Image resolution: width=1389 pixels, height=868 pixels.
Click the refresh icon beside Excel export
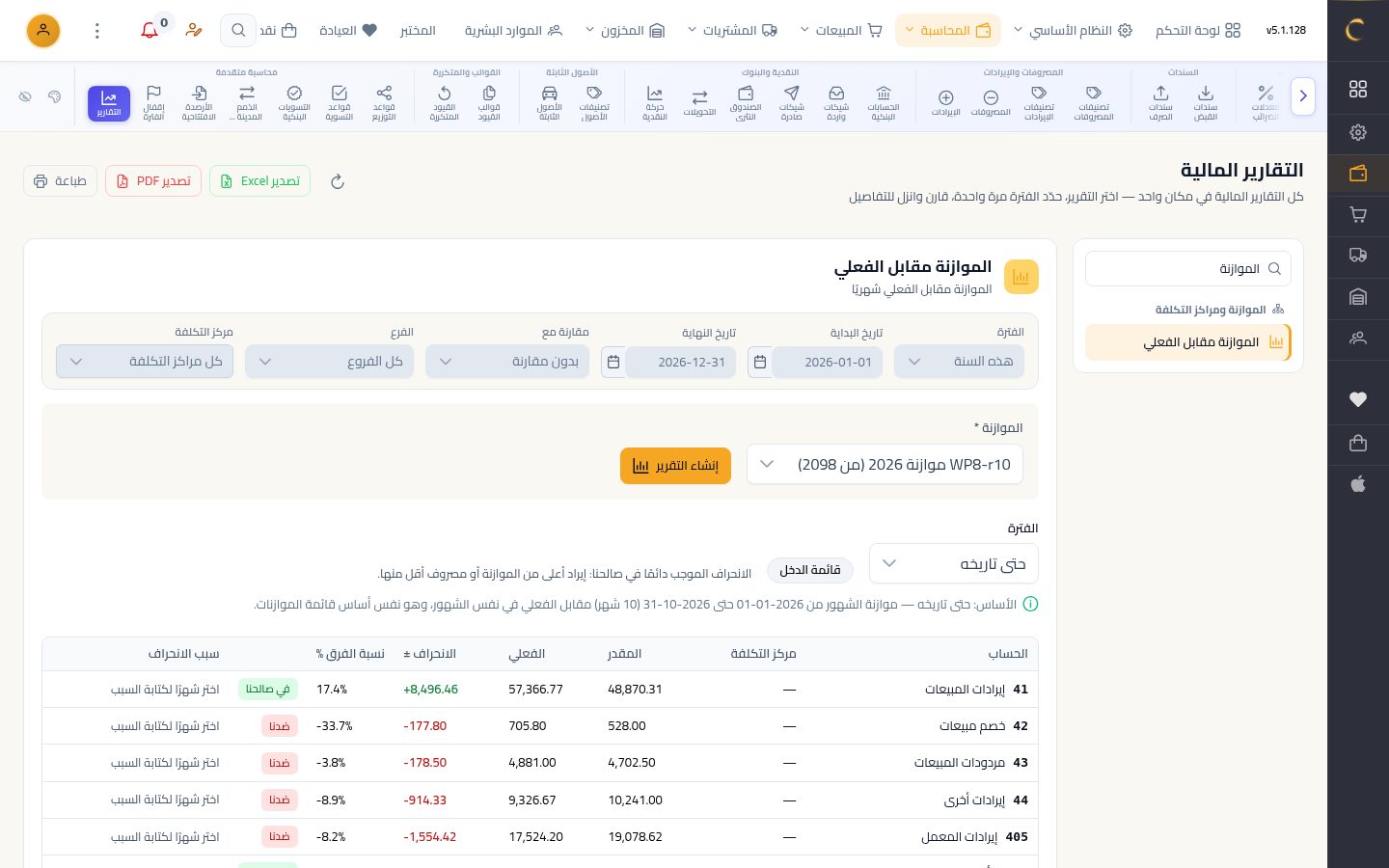(x=338, y=181)
